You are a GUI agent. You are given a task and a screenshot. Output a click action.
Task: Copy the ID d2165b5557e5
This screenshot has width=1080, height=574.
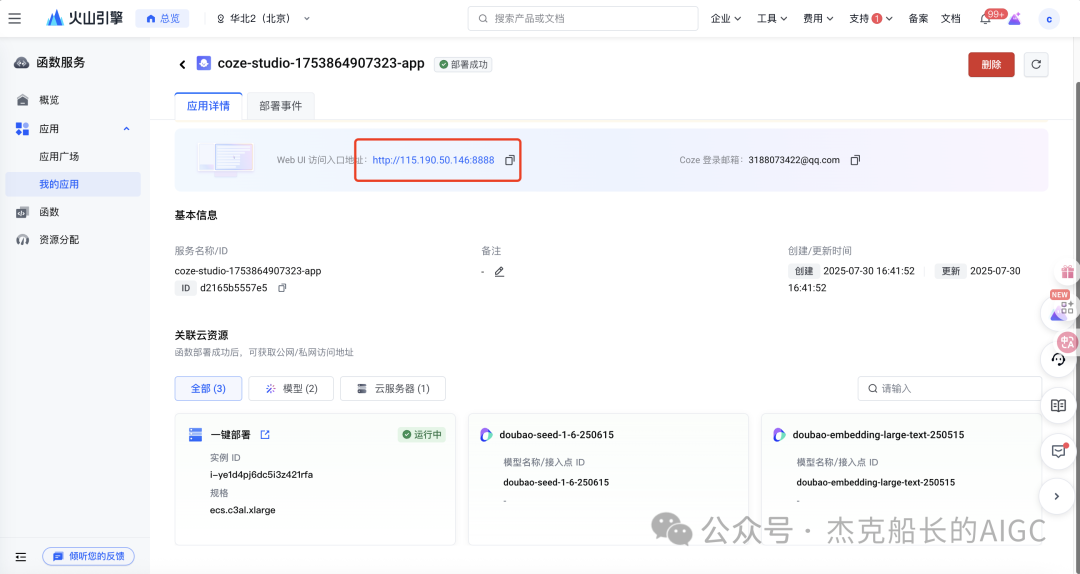coord(282,288)
